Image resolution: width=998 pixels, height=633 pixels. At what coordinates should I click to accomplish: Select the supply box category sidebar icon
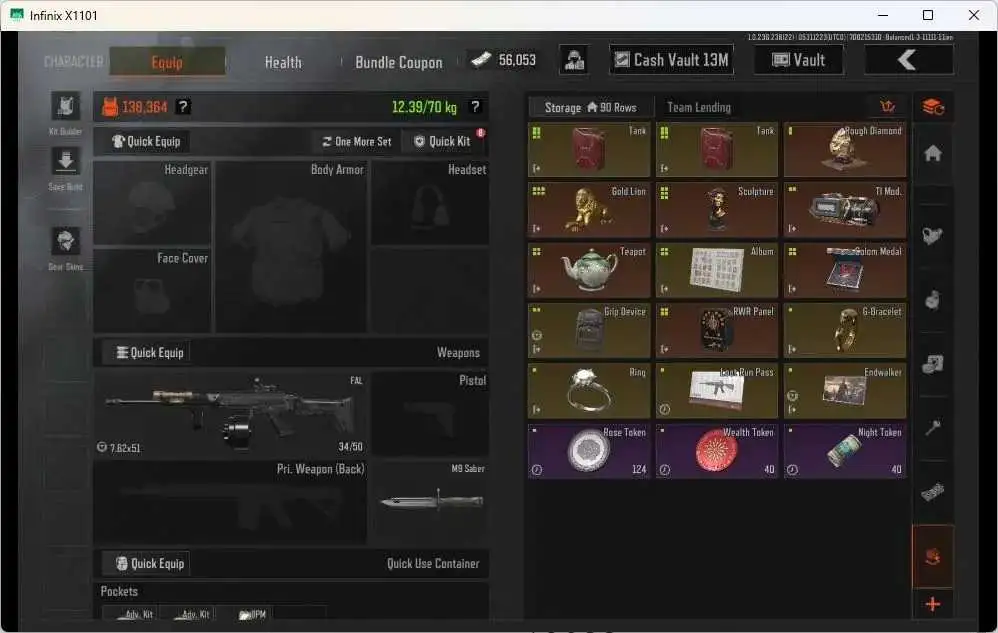coord(932,364)
